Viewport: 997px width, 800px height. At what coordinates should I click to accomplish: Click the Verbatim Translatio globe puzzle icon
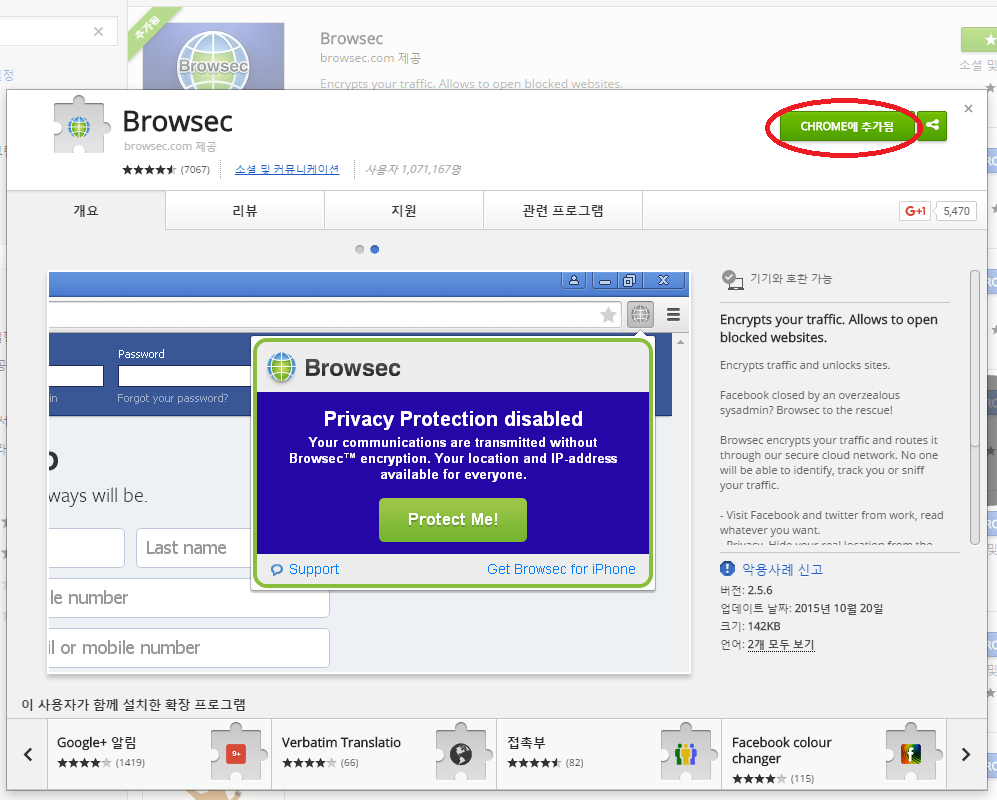(461, 753)
